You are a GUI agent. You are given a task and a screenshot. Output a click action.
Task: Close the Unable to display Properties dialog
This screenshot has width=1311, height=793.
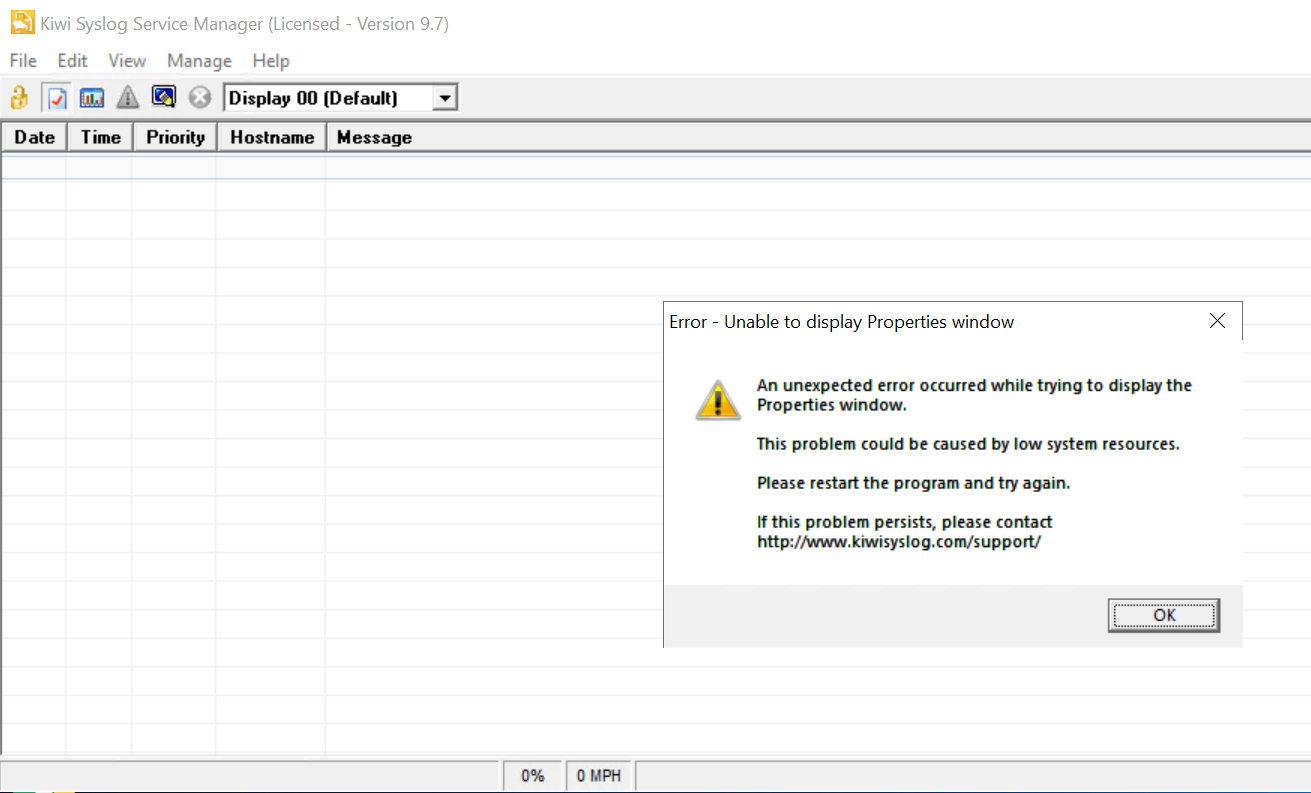click(1217, 321)
